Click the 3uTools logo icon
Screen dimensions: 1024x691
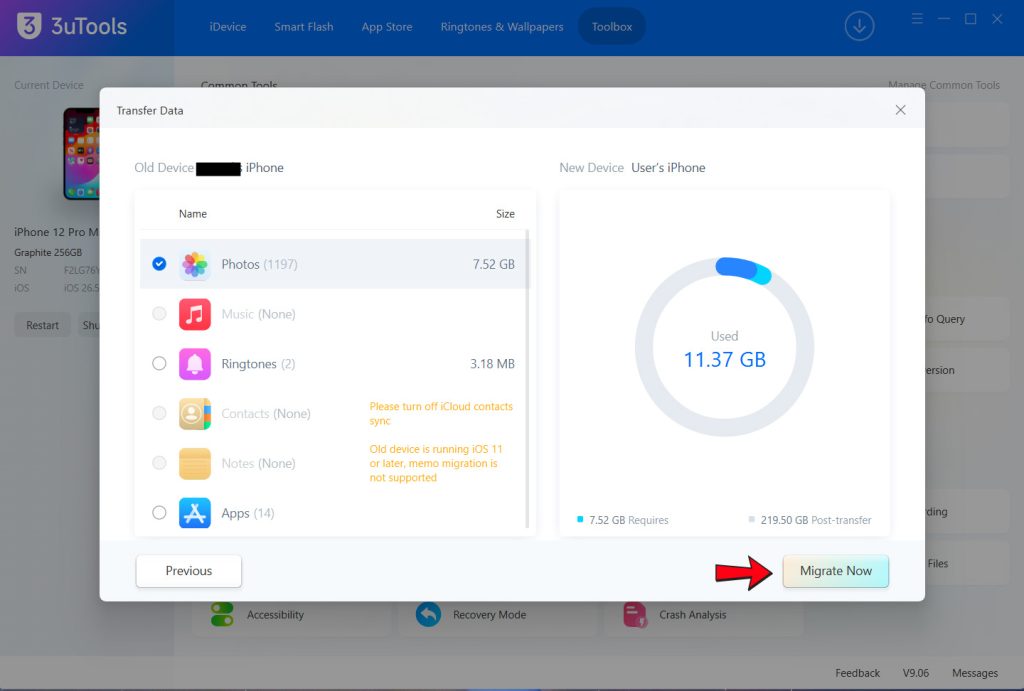coord(29,26)
